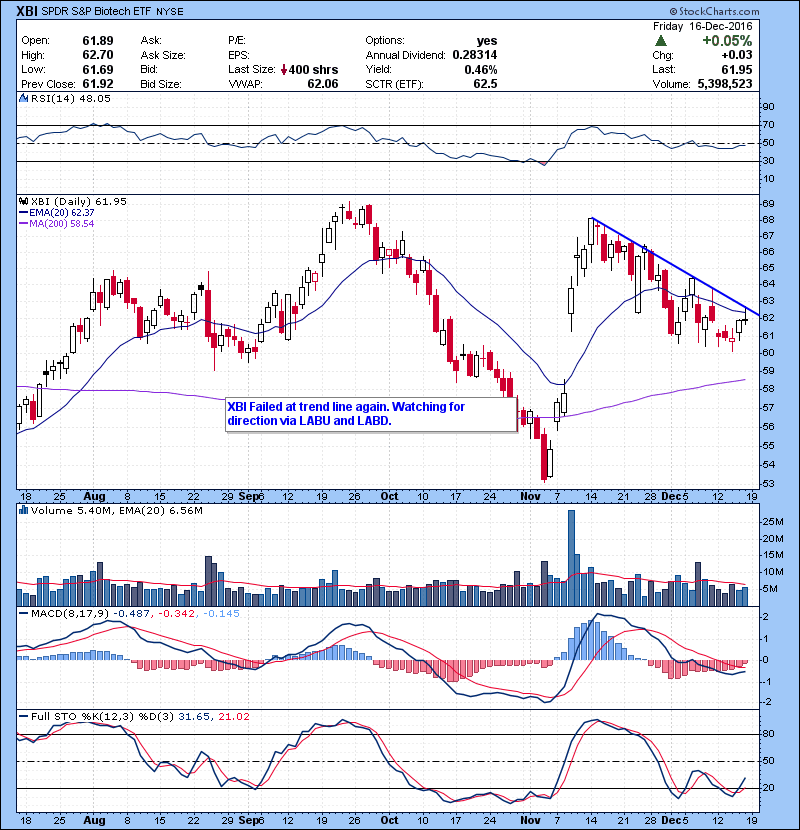Click the VWAP value 62.06
Screen dimensions: 800x830
click(x=322, y=84)
